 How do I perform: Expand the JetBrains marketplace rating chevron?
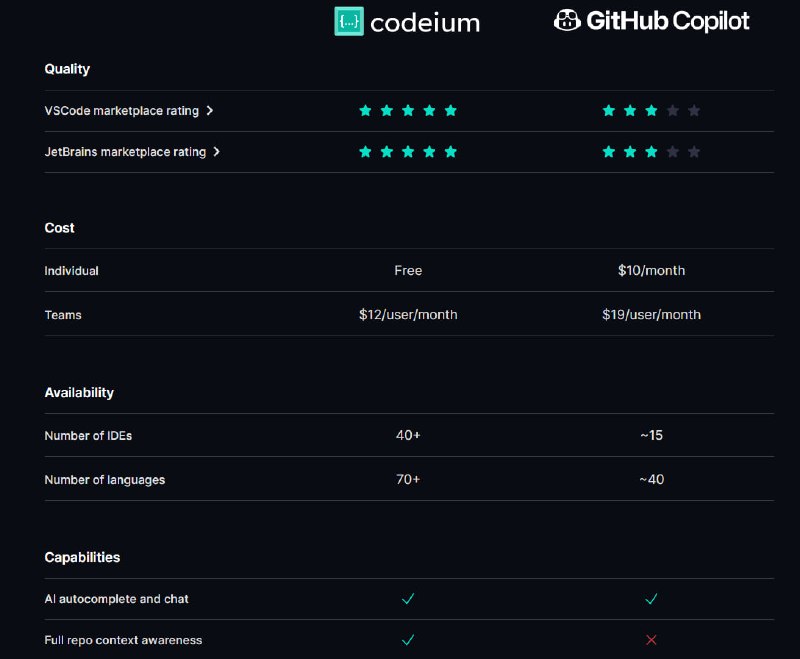tap(216, 152)
